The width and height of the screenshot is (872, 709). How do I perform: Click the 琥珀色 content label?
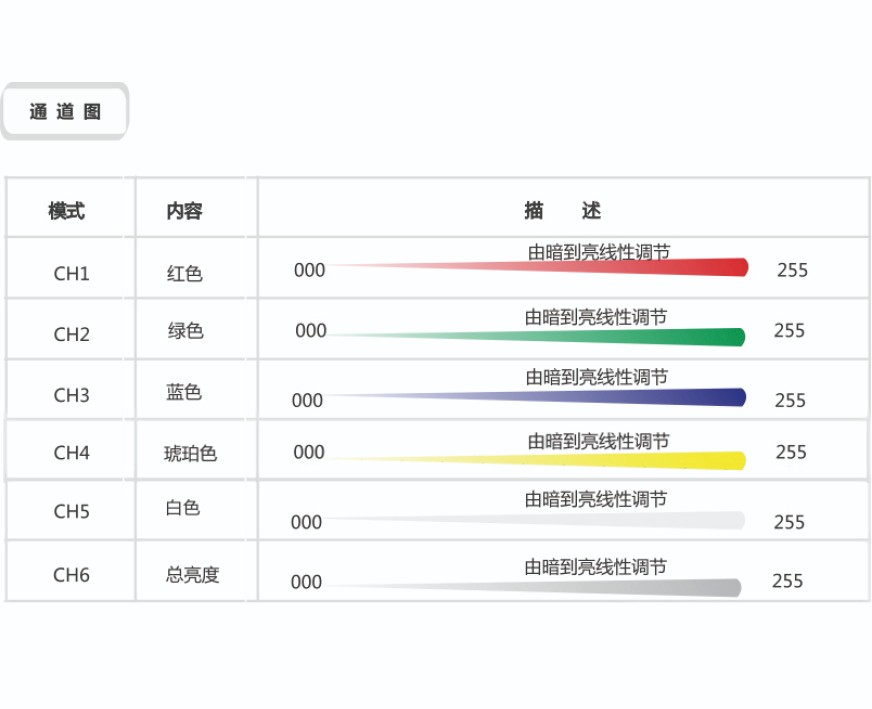(x=190, y=453)
